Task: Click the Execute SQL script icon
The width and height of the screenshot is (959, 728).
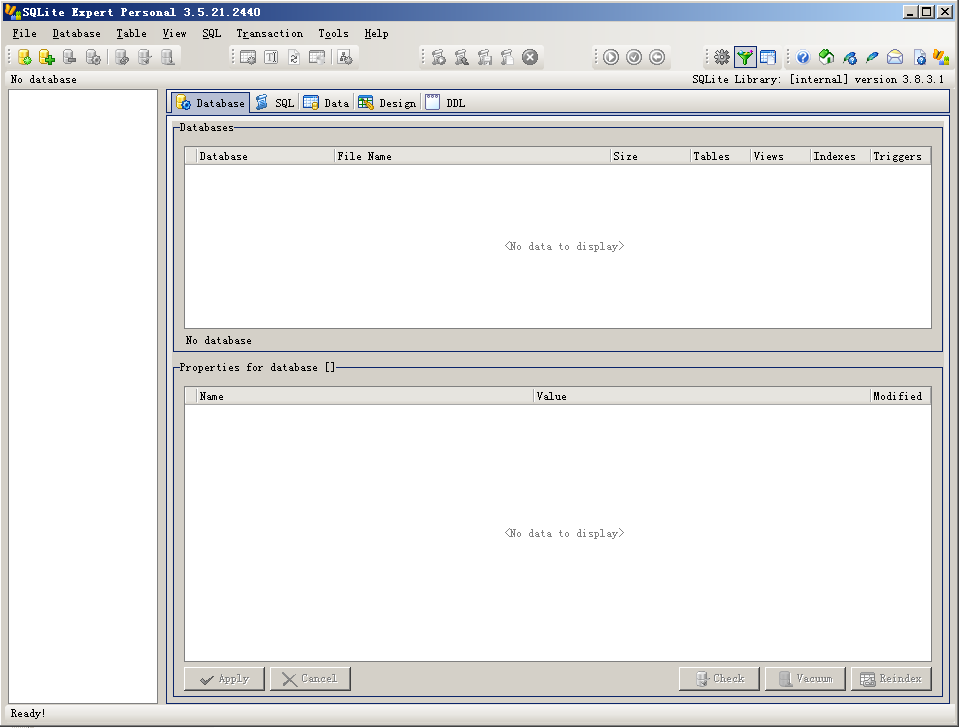Action: point(439,57)
